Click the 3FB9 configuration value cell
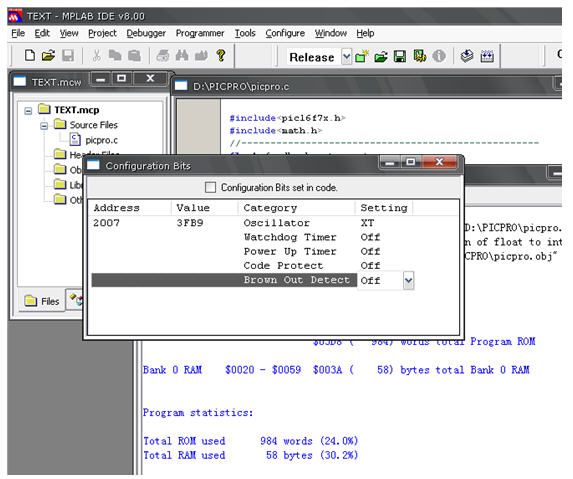The height and width of the screenshot is (479, 573). coord(190,223)
